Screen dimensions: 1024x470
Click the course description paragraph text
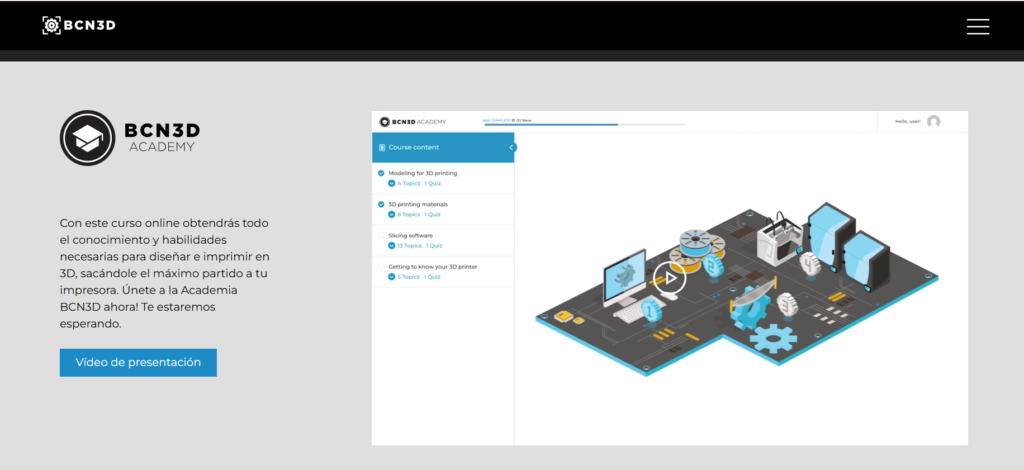click(x=165, y=273)
